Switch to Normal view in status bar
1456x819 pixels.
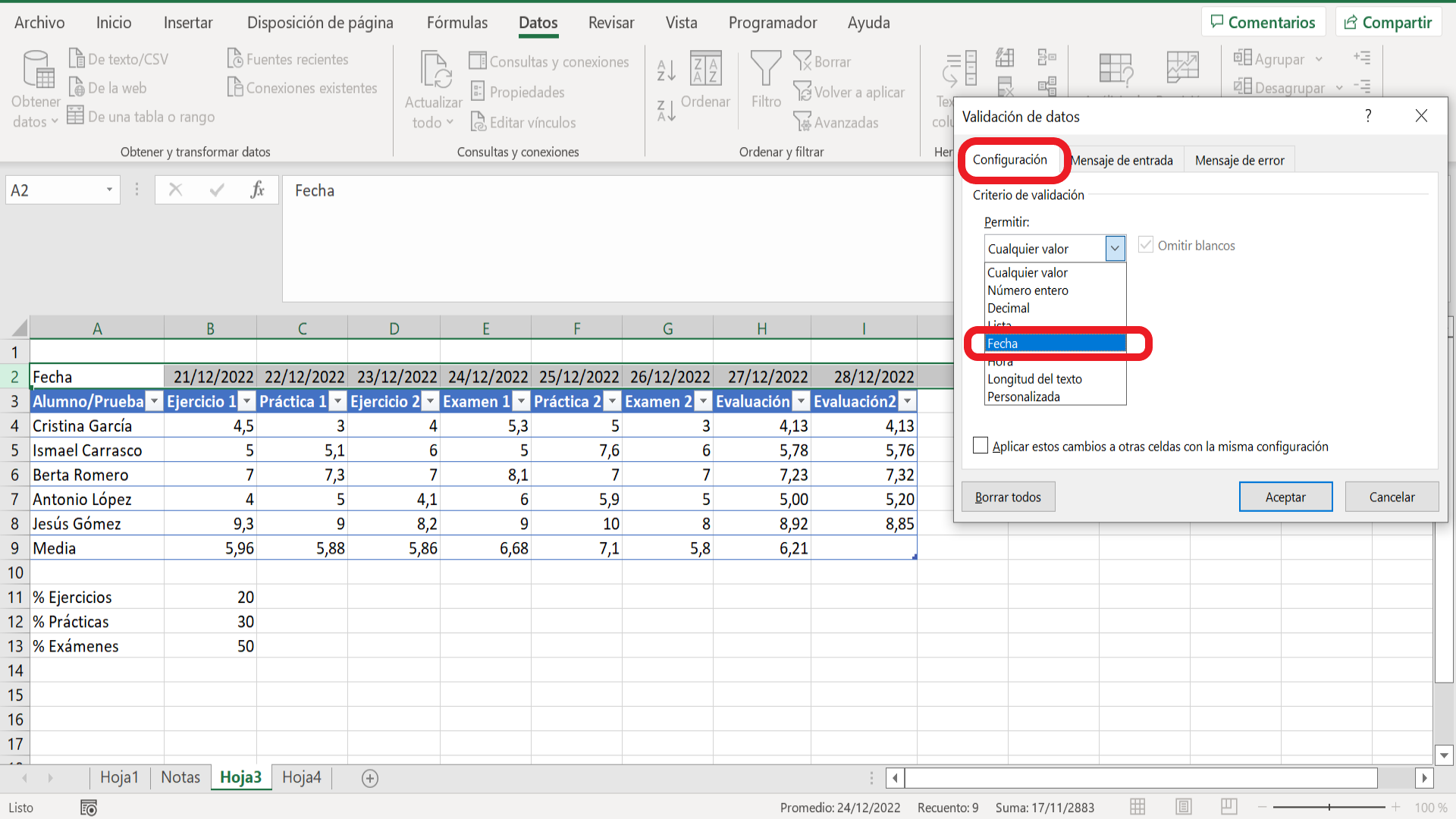(x=1137, y=807)
